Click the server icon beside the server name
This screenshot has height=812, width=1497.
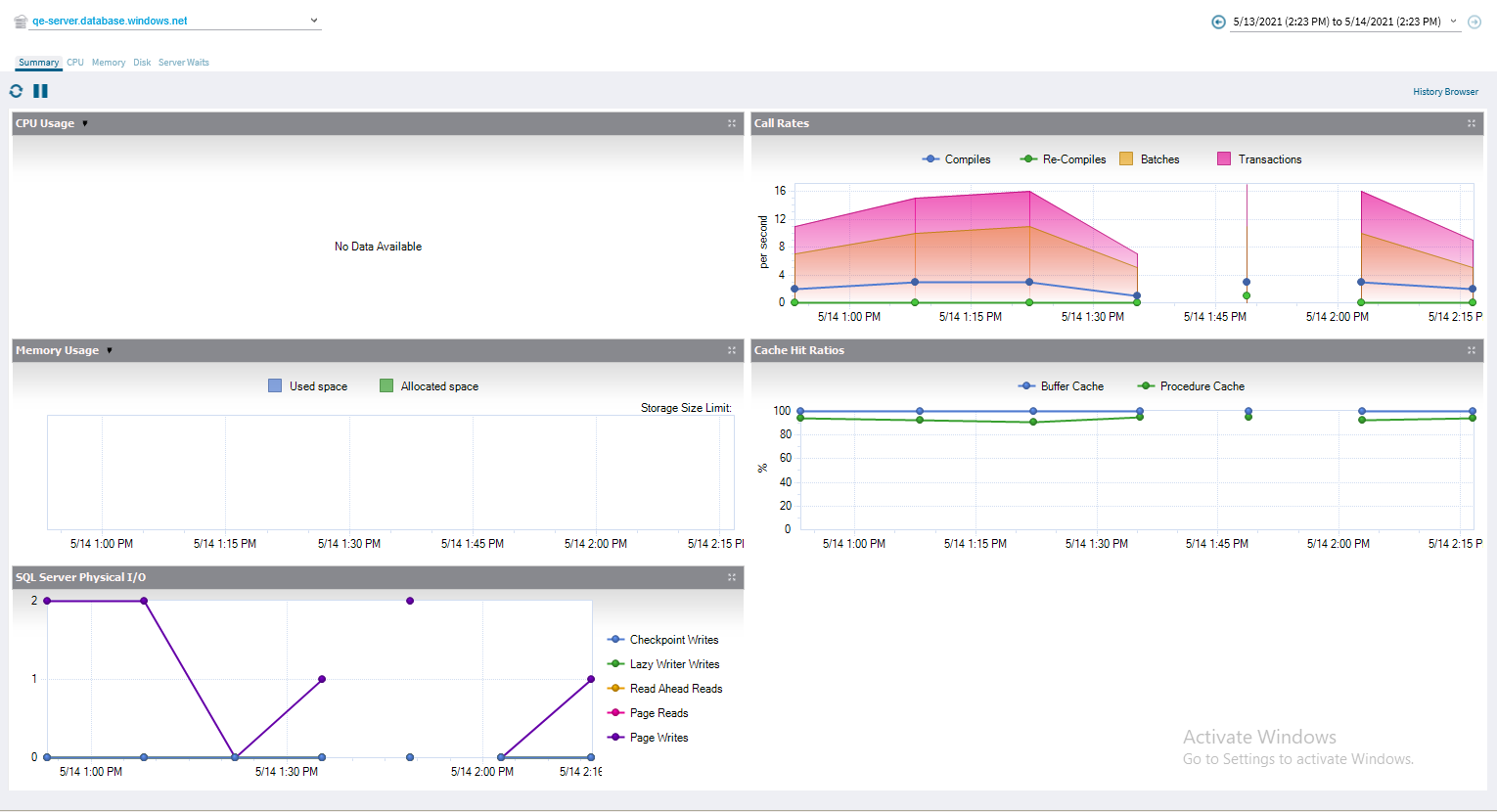tap(20, 21)
